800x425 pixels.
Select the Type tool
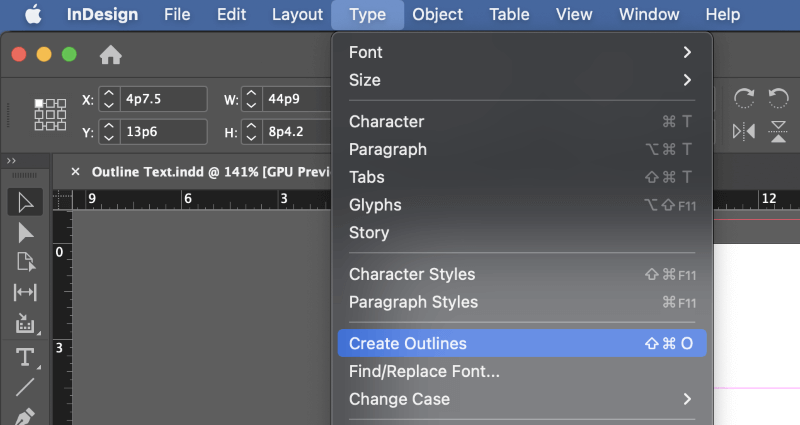(x=25, y=357)
